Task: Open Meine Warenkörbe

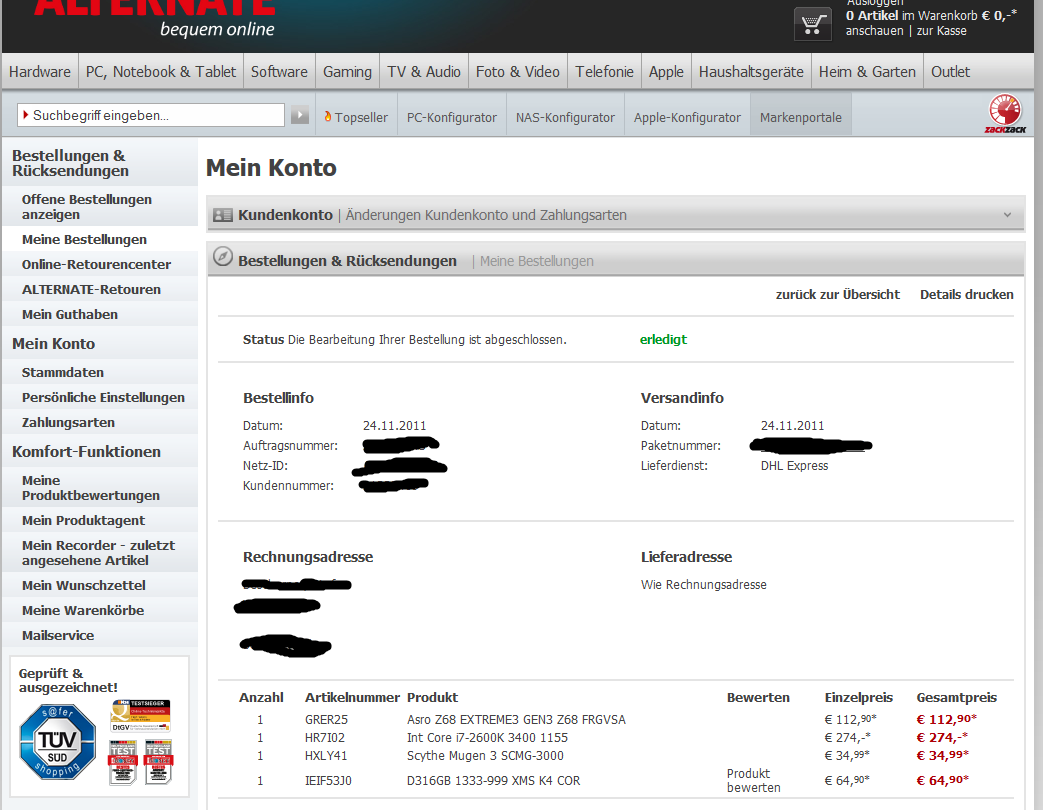Action: pyautogui.click(x=100, y=610)
